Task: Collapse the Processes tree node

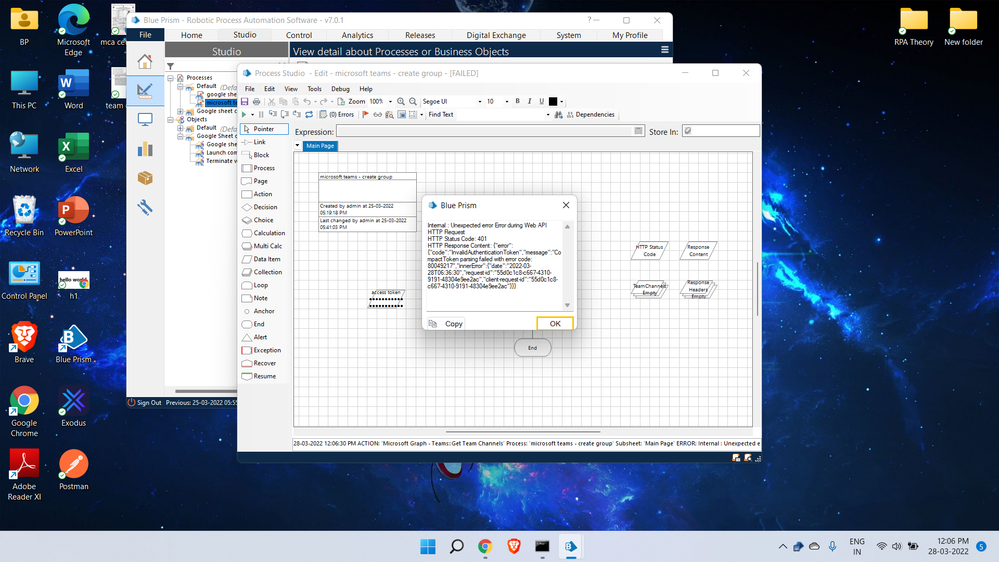Action: point(170,78)
